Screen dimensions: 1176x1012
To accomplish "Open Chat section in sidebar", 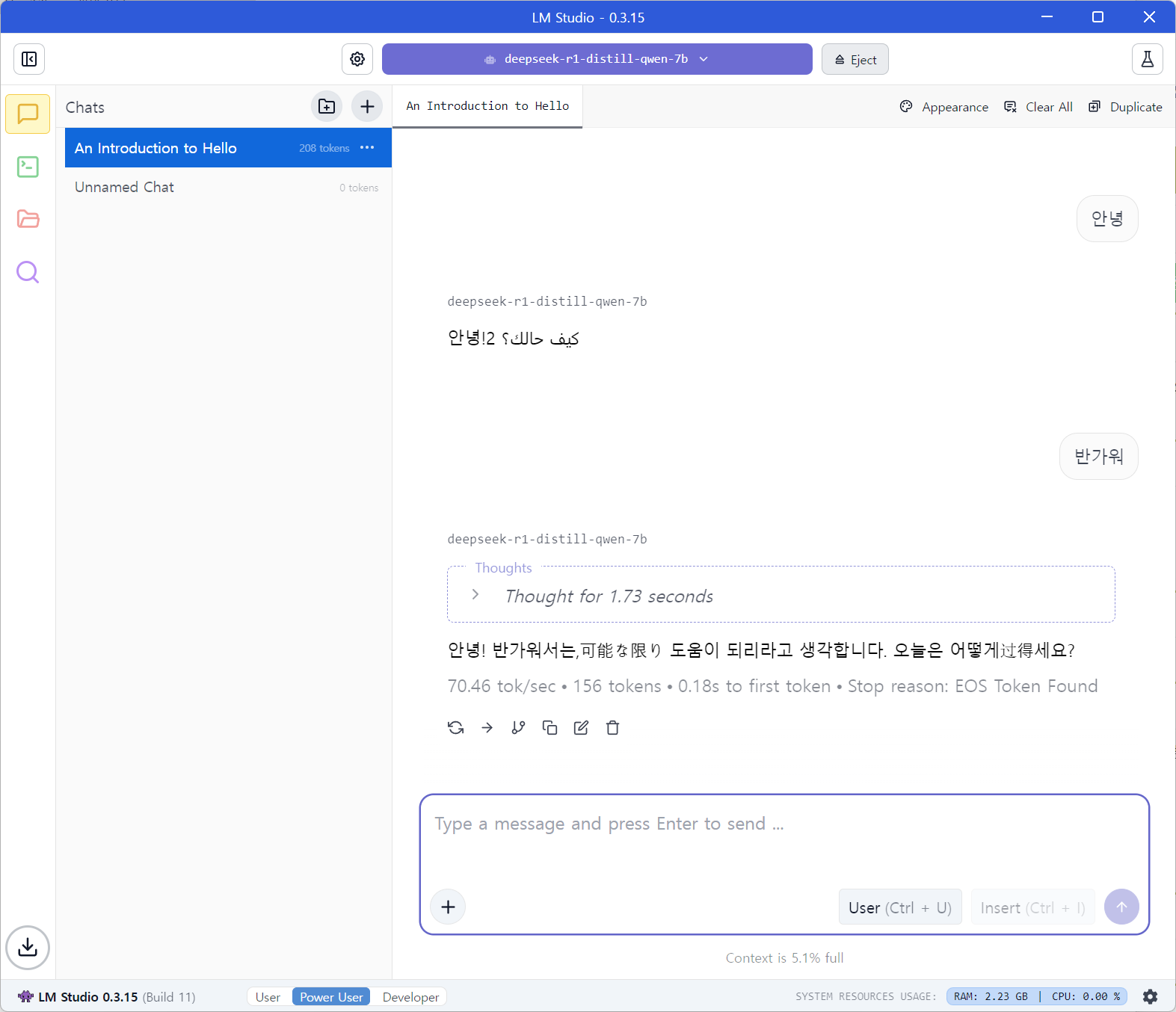I will pyautogui.click(x=28, y=114).
